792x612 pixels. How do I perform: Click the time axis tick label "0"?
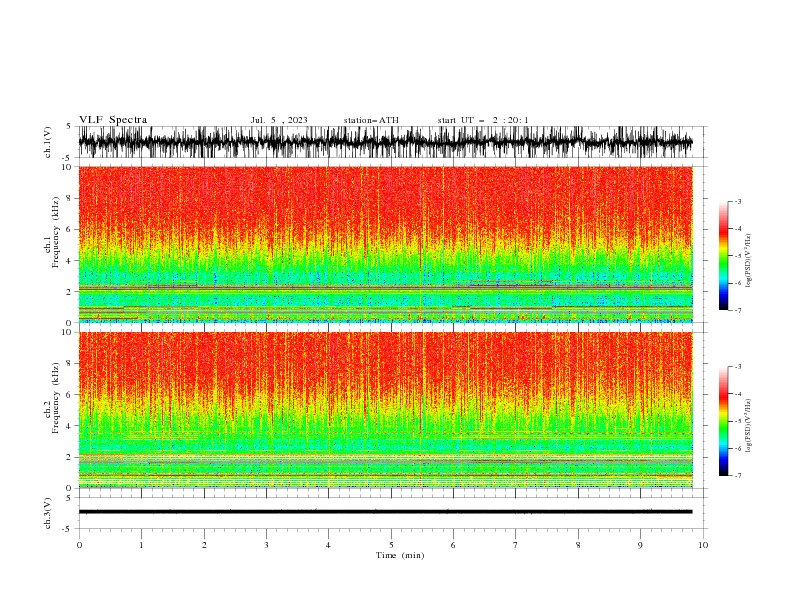79,545
